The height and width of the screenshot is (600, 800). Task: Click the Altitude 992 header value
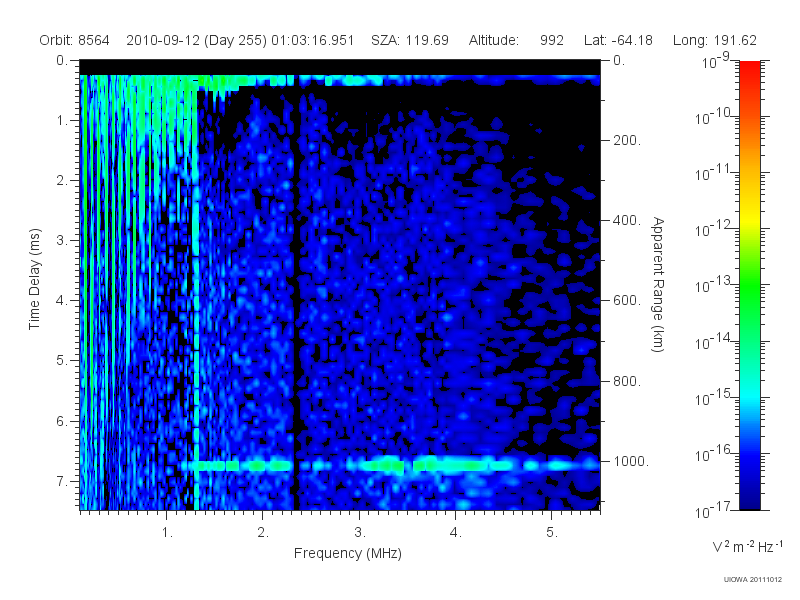tap(516, 40)
